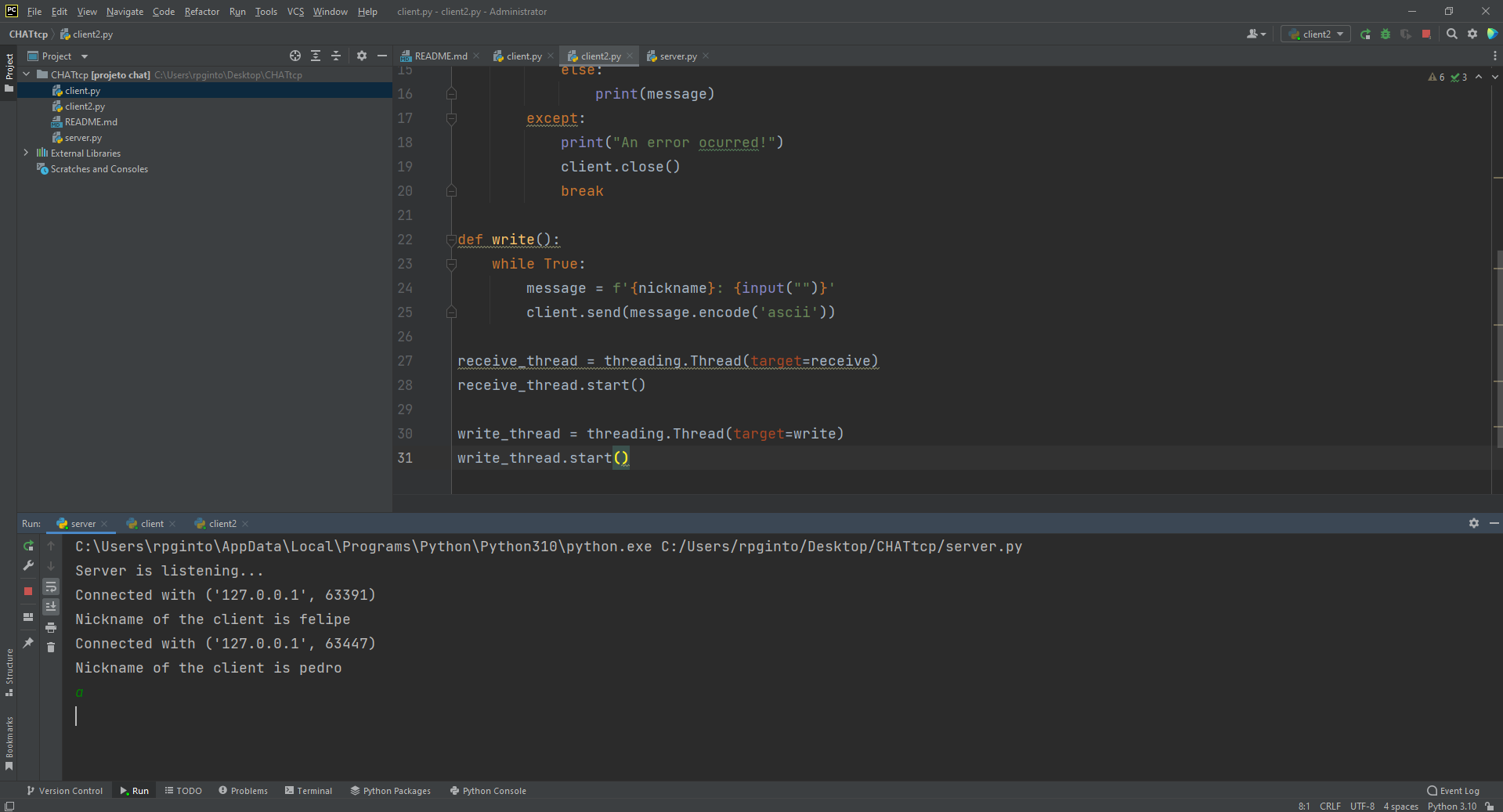1503x812 pixels.
Task: Collapse the CHATtcp project folder
Action: 26,74
